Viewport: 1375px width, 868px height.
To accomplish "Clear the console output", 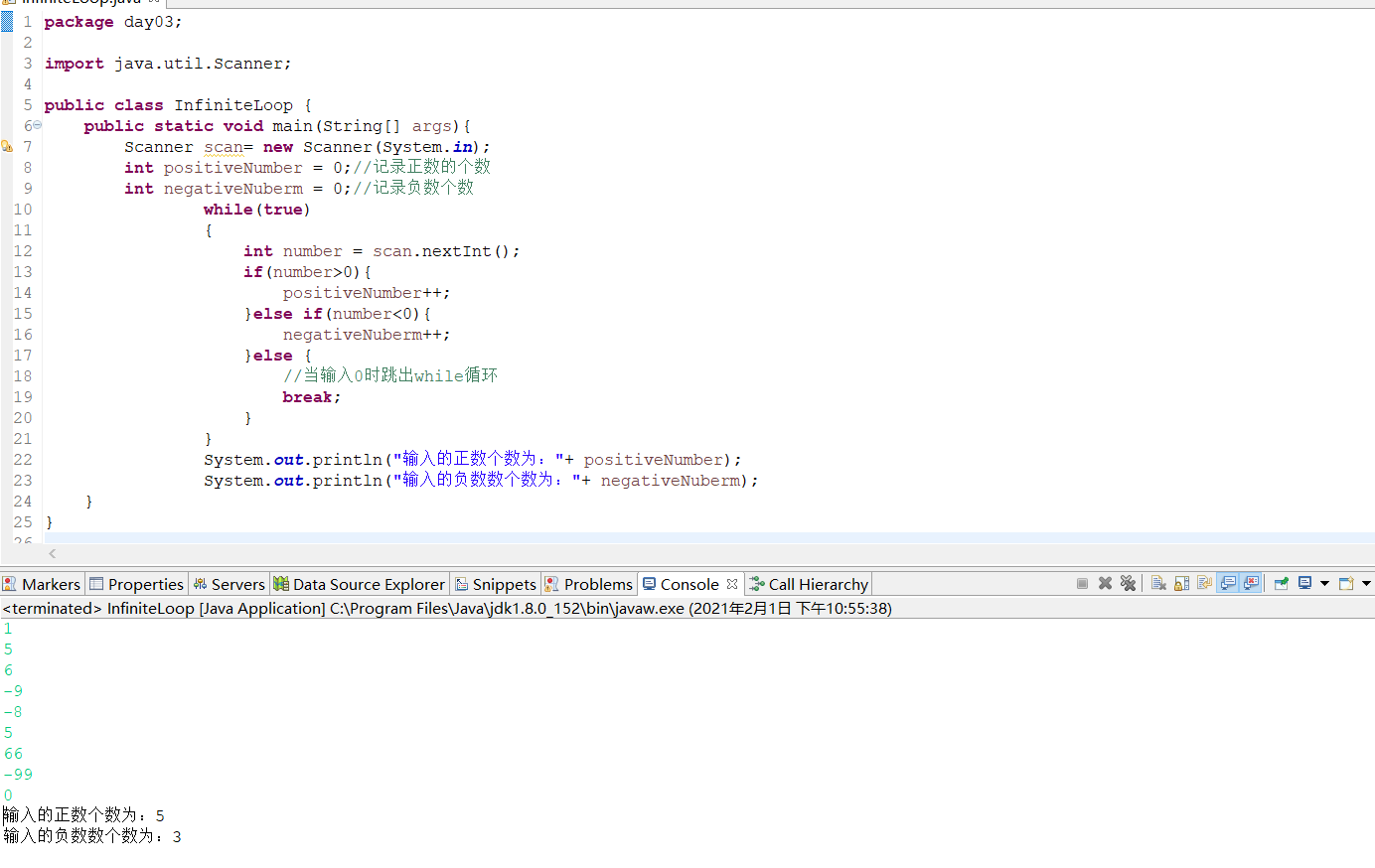I will [x=1158, y=584].
